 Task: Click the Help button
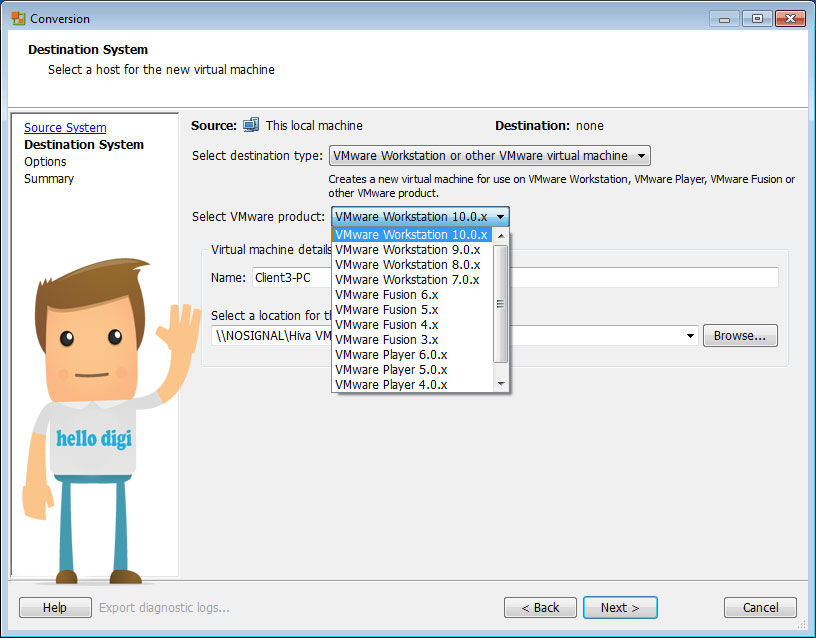tap(55, 607)
